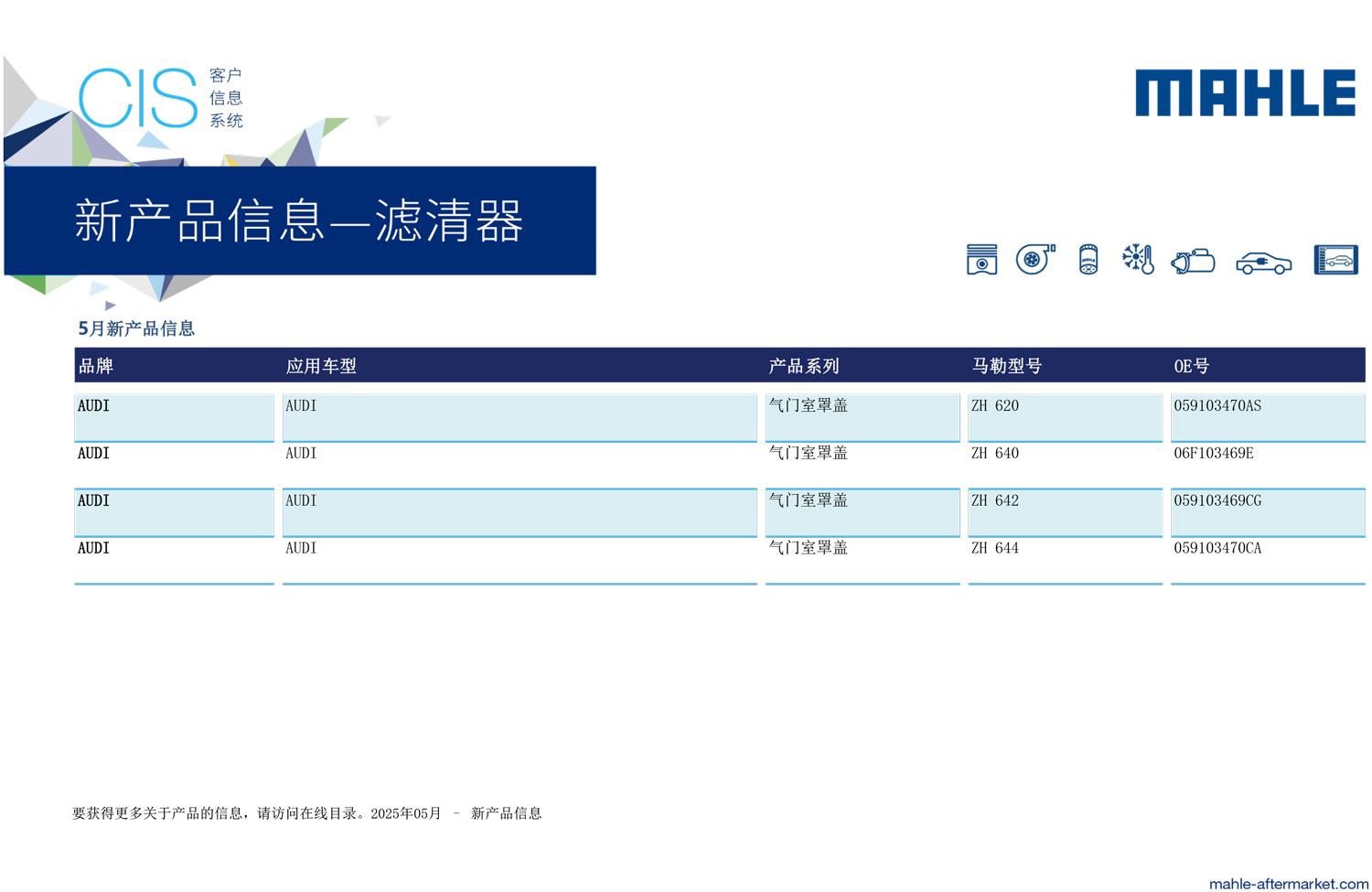This screenshot has height=892, width=1372.
Task: Select model cell ZH 642
Action: 1065,513
